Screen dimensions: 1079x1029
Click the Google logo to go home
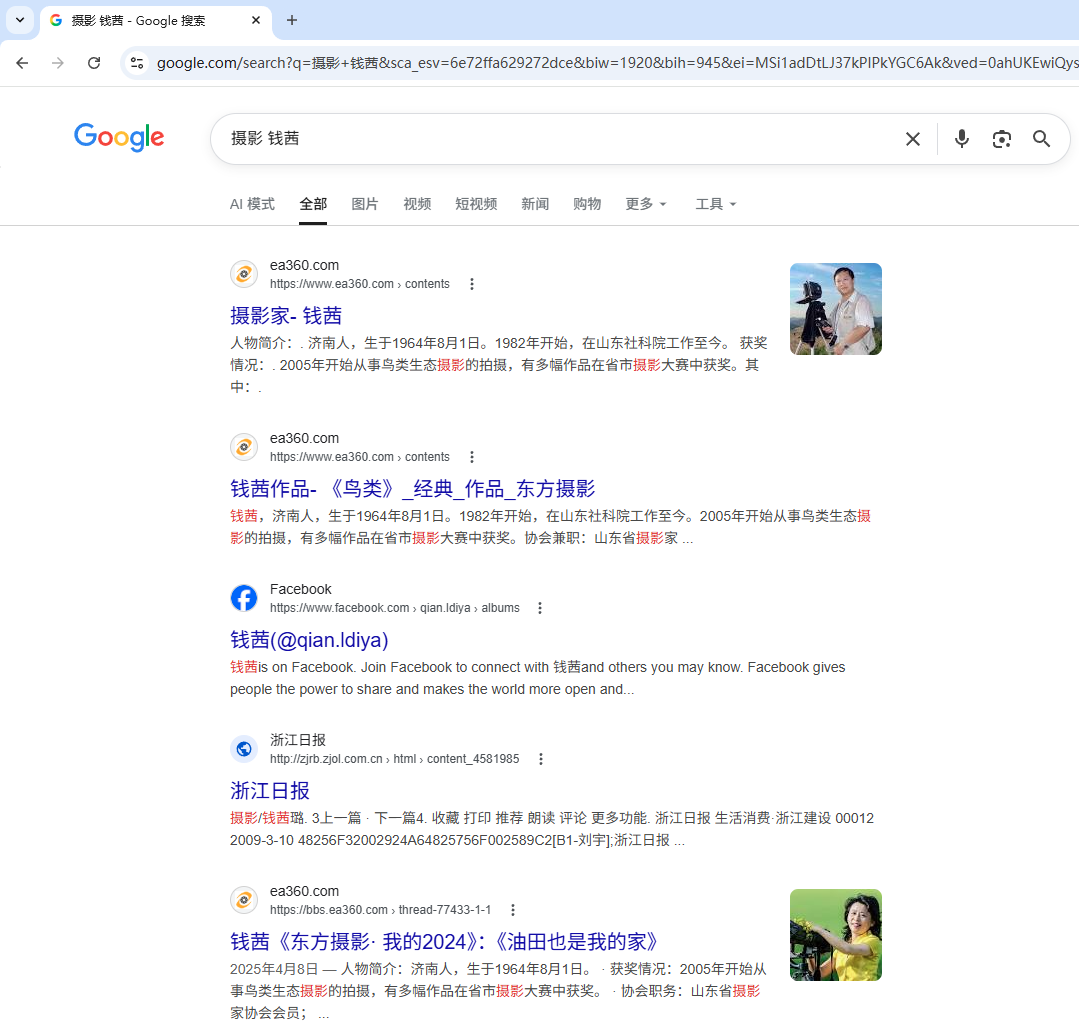point(119,138)
